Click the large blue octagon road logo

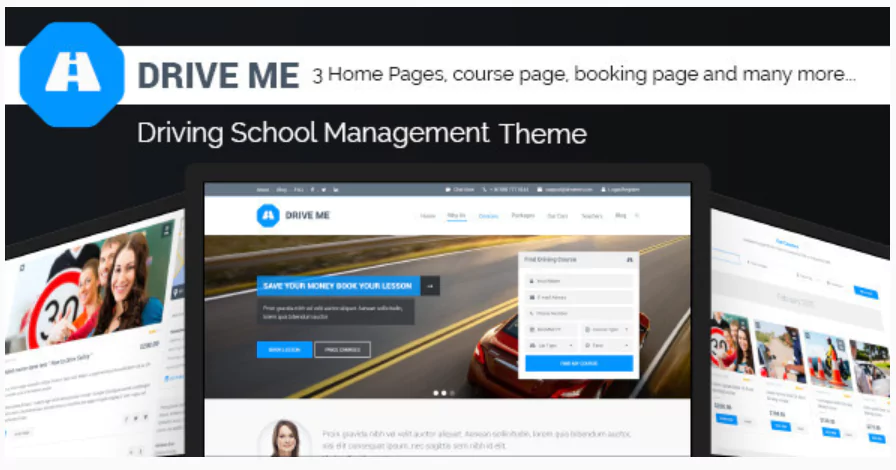pos(72,74)
